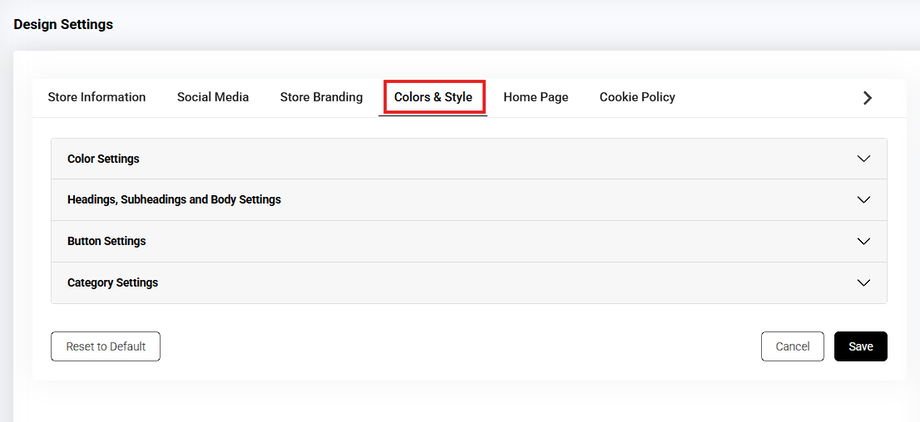920x422 pixels.
Task: Switch to the Social Media tab
Action: tap(213, 97)
